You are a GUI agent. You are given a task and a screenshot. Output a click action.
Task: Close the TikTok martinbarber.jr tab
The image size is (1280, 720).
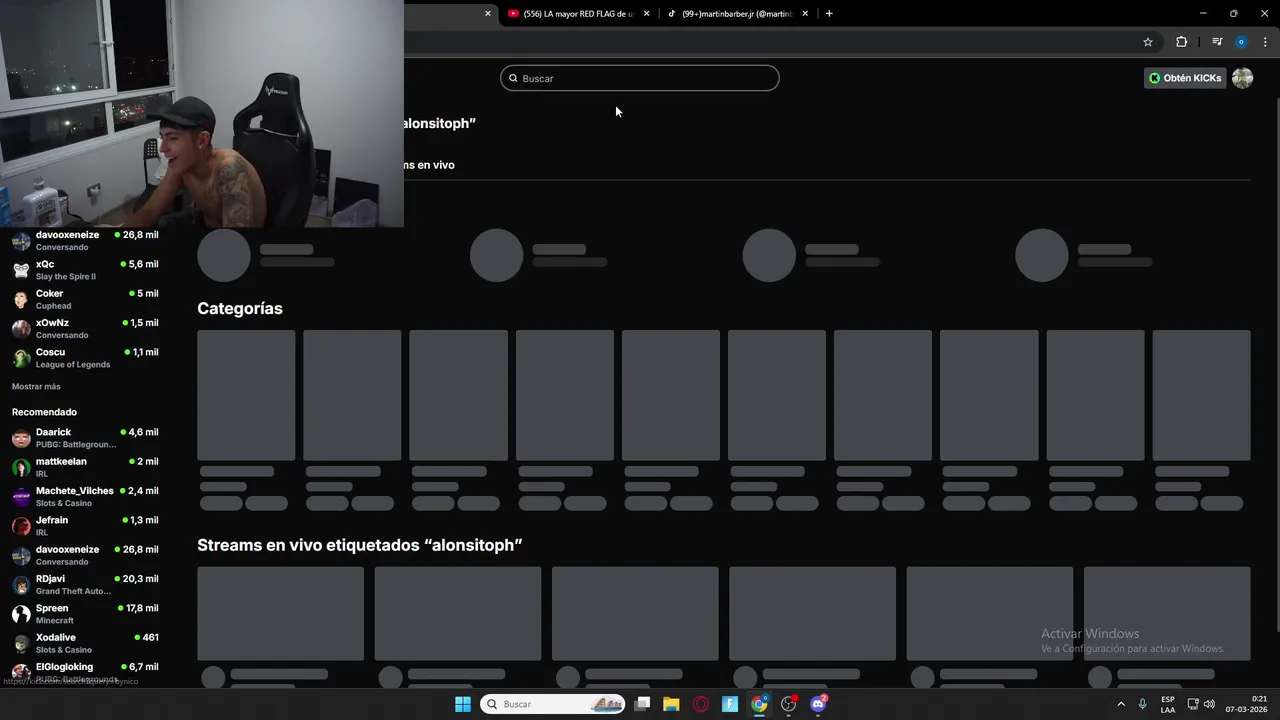pyautogui.click(x=805, y=14)
